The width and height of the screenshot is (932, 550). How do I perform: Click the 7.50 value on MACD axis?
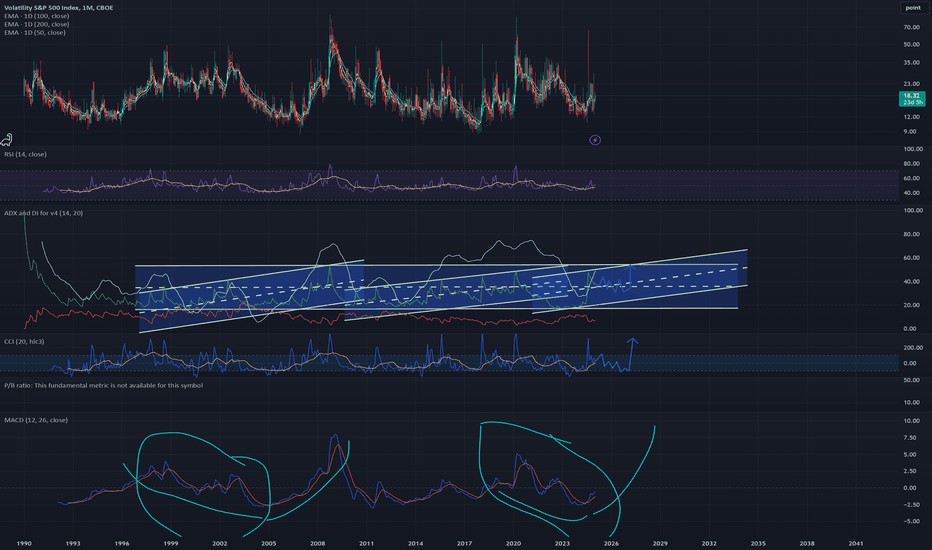[x=910, y=438]
